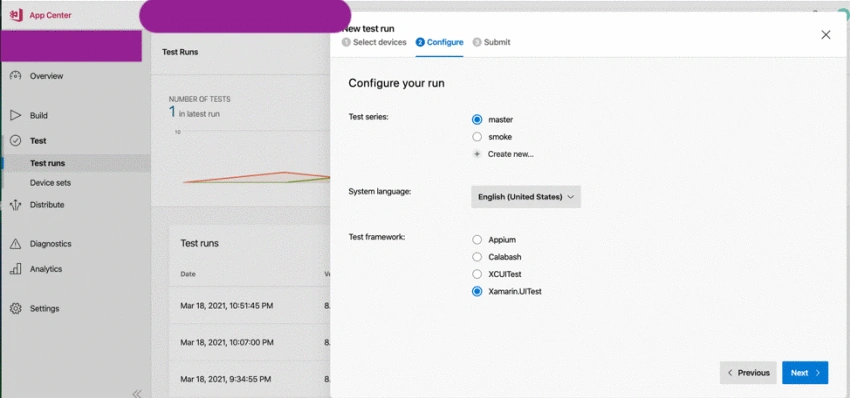Click the Diagnostics warning triangle icon

click(x=16, y=244)
